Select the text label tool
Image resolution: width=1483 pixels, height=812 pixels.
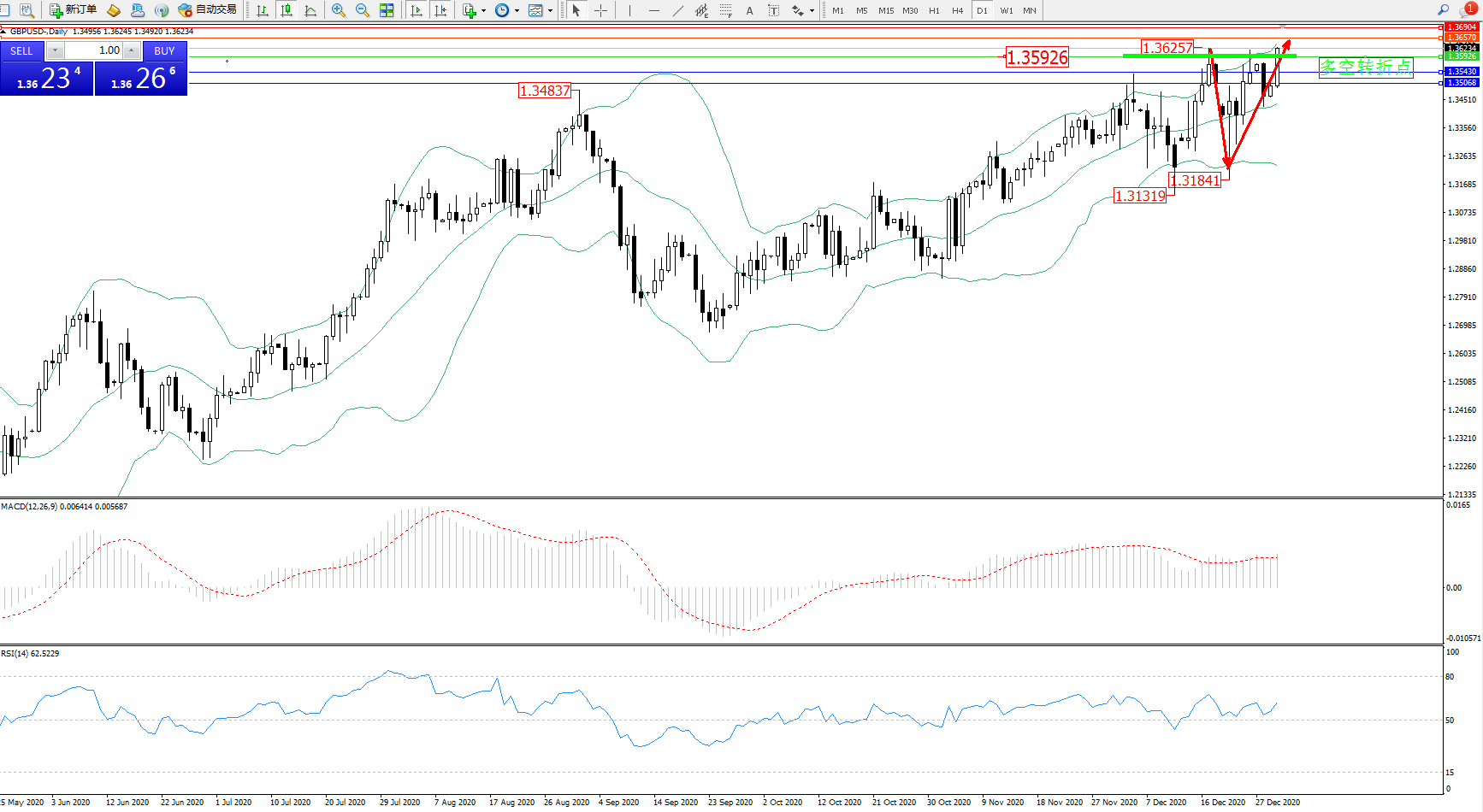coord(750,10)
